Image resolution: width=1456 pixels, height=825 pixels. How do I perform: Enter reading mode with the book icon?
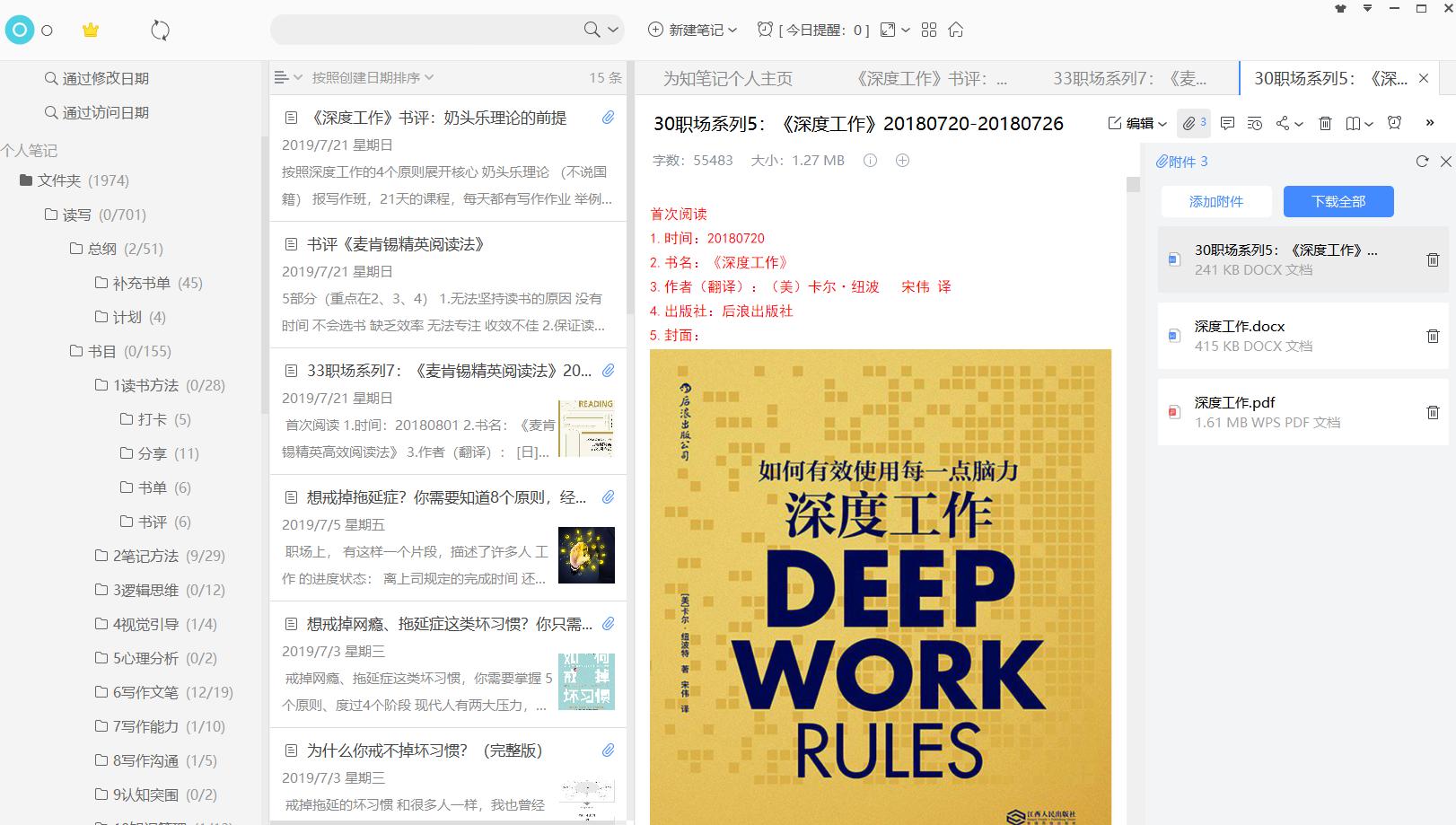click(x=1353, y=124)
